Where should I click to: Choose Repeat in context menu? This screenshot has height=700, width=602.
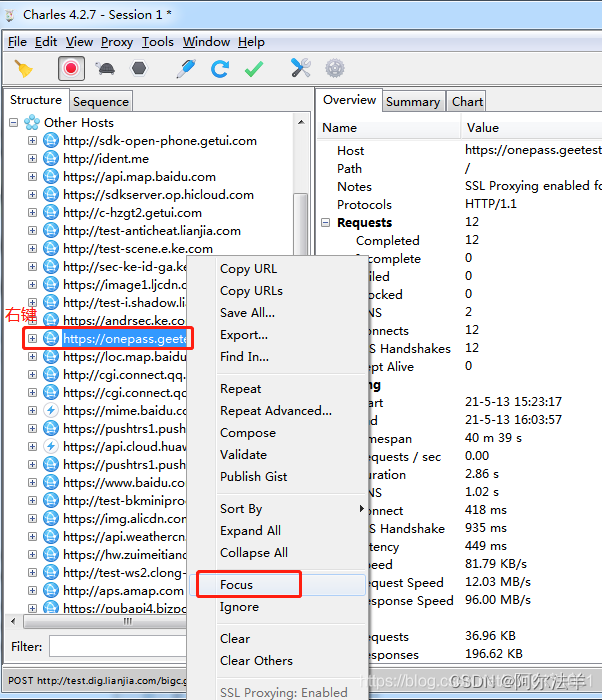pos(241,388)
